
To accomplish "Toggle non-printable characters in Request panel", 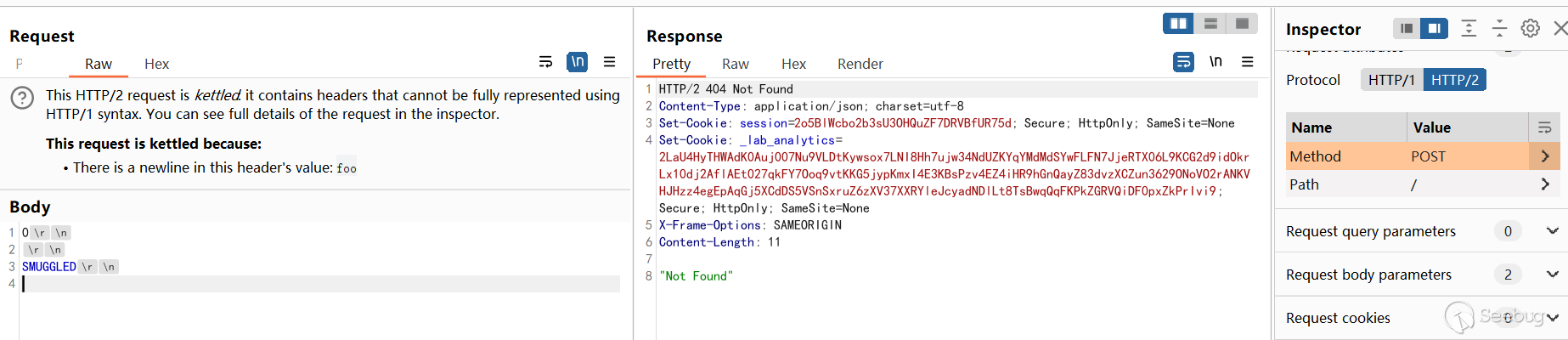I will 578,62.
